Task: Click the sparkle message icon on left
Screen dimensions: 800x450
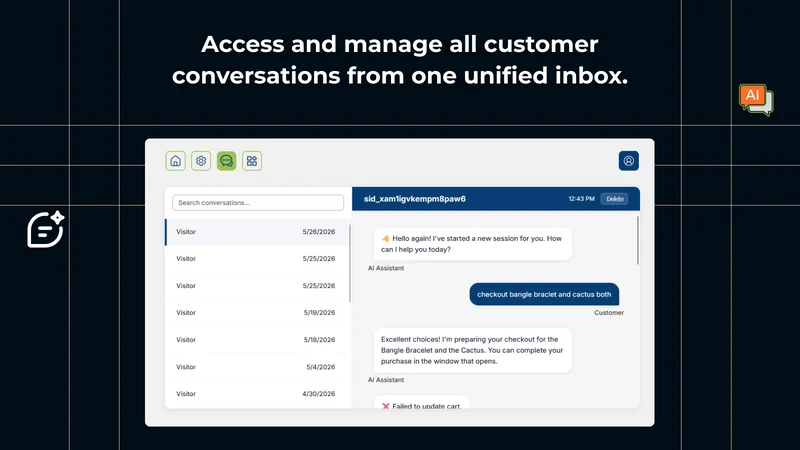Action: coord(46,229)
